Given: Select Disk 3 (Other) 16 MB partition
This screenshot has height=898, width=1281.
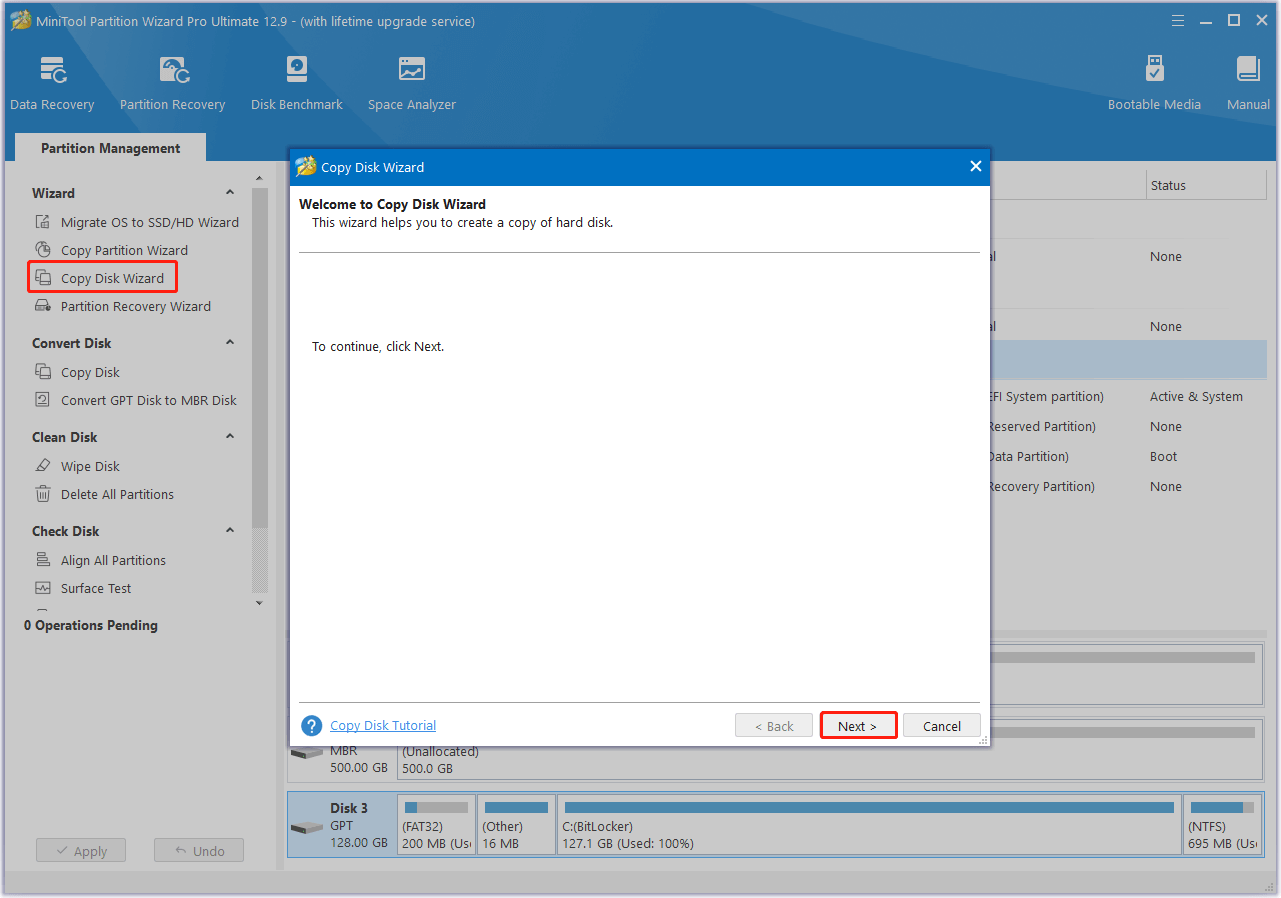Looking at the screenshot, I should (516, 824).
